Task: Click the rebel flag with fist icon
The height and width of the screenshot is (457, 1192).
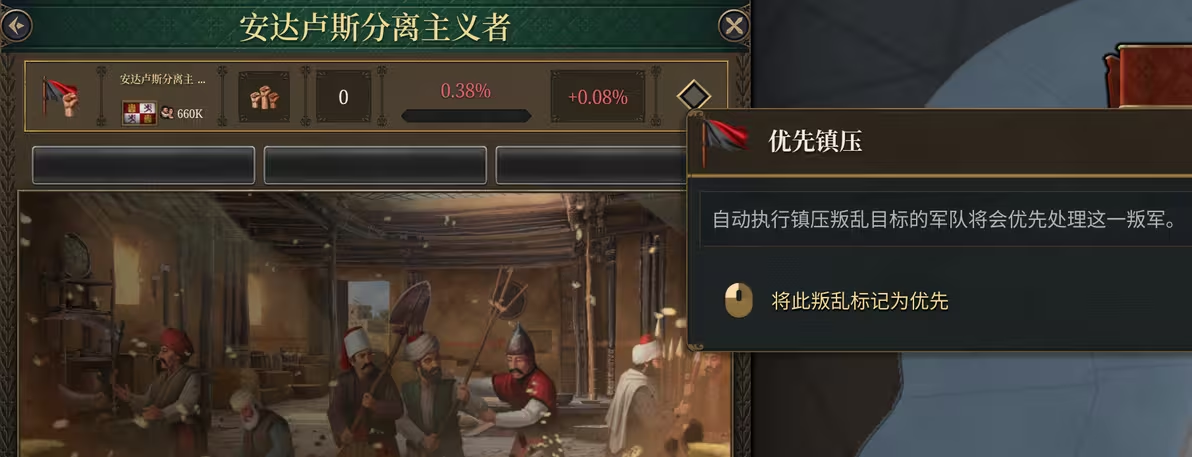Action: point(61,97)
